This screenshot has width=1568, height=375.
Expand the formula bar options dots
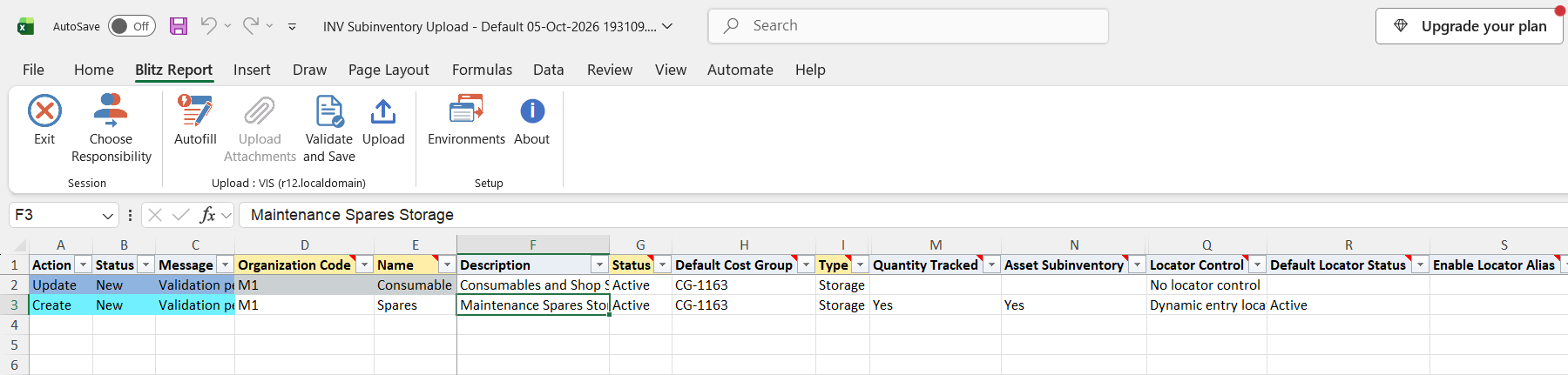(x=130, y=215)
